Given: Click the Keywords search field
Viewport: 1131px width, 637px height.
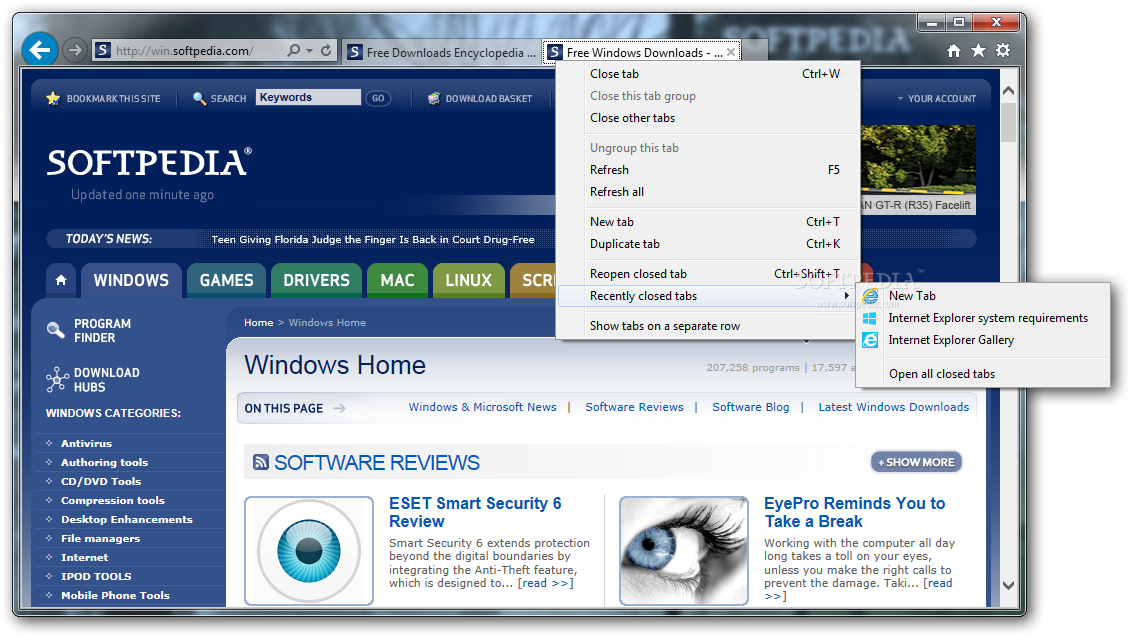Looking at the screenshot, I should point(308,97).
